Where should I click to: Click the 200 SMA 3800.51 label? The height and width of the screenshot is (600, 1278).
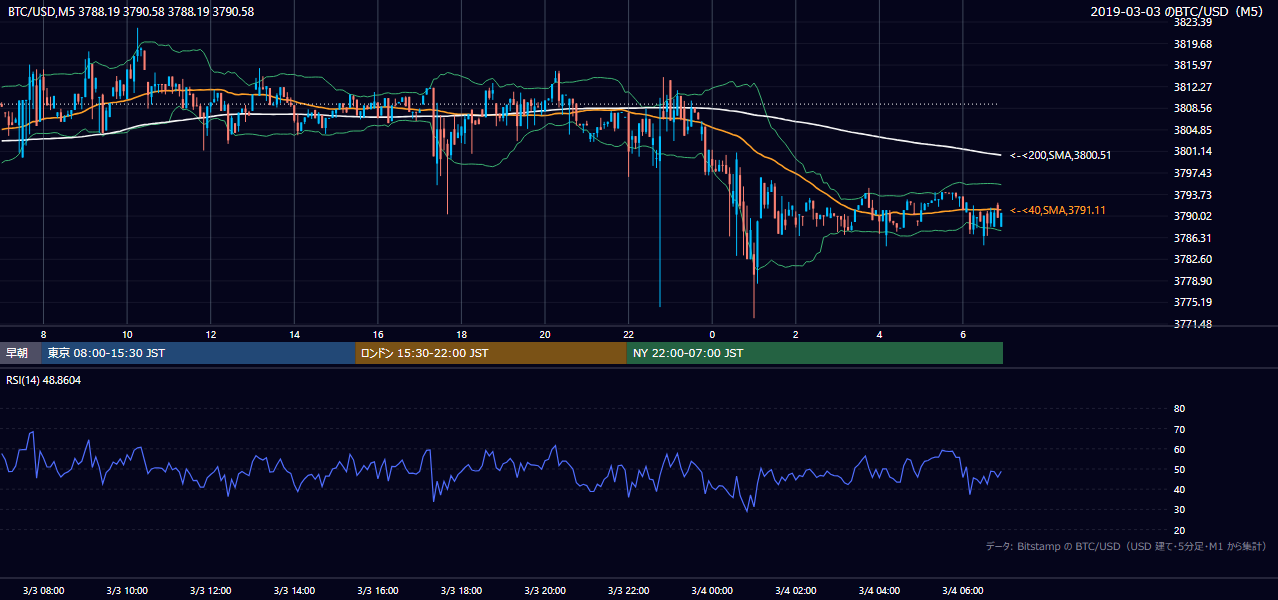pyautogui.click(x=1060, y=155)
